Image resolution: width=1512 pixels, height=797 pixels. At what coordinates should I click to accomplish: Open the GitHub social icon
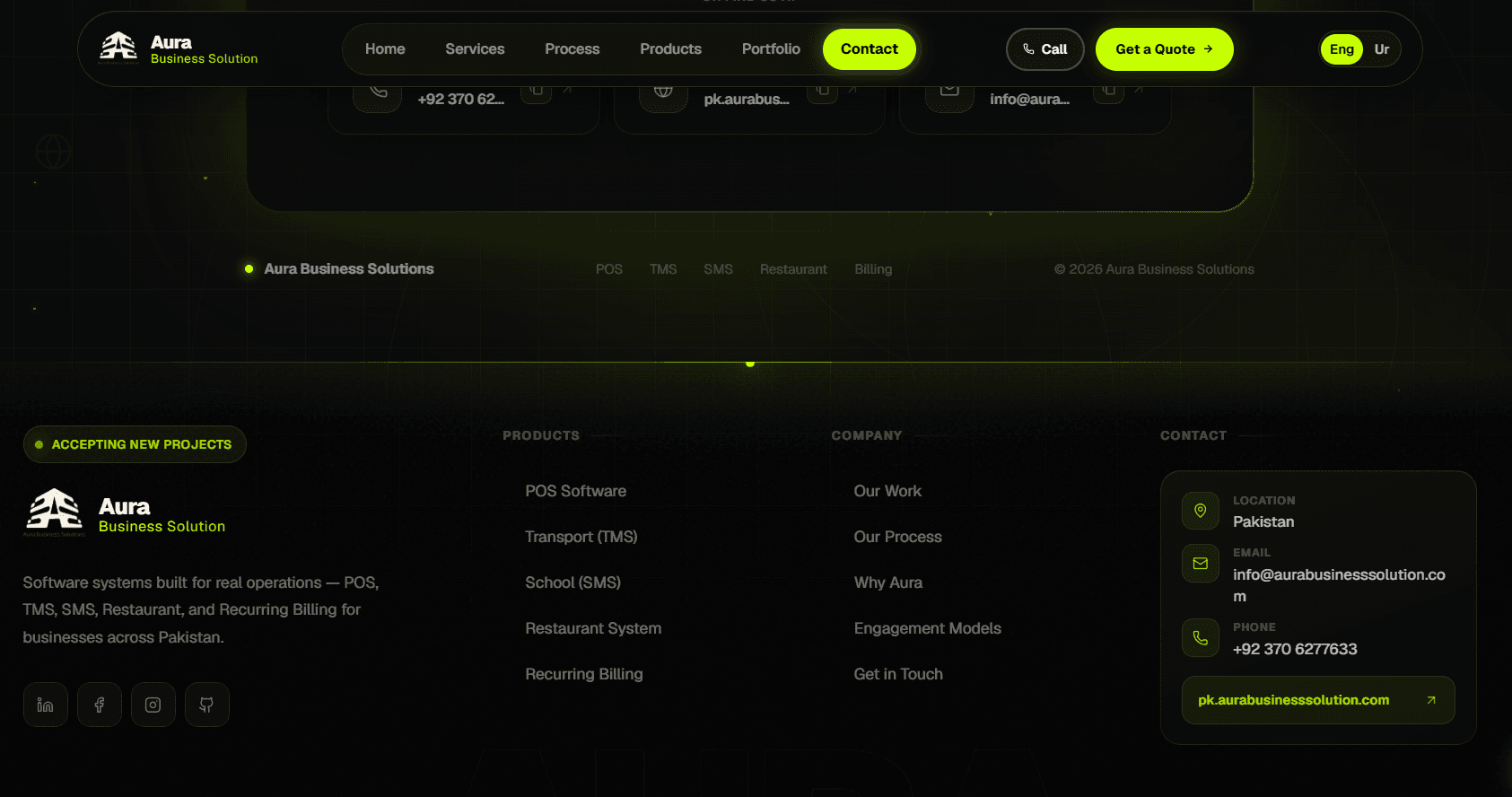point(207,705)
